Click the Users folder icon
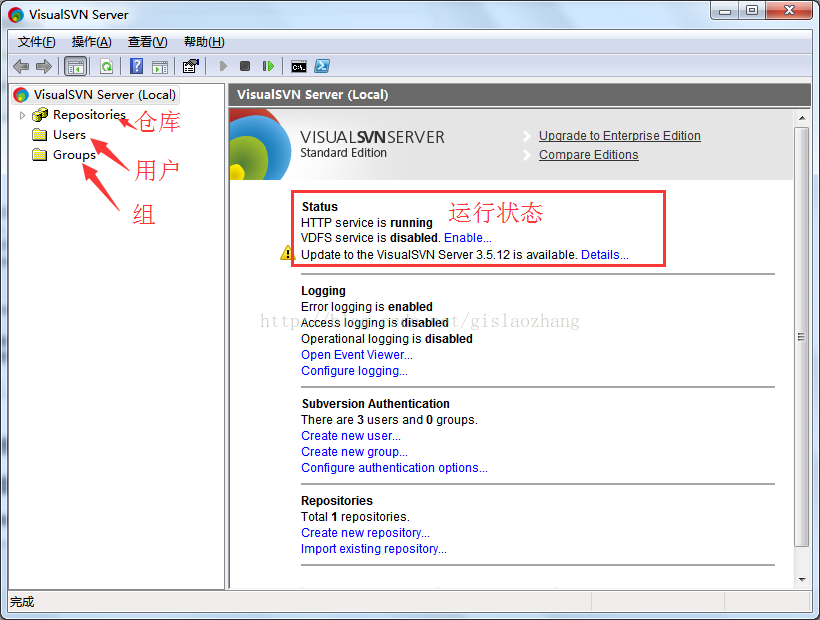Viewport: 820px width, 620px height. click(40, 135)
